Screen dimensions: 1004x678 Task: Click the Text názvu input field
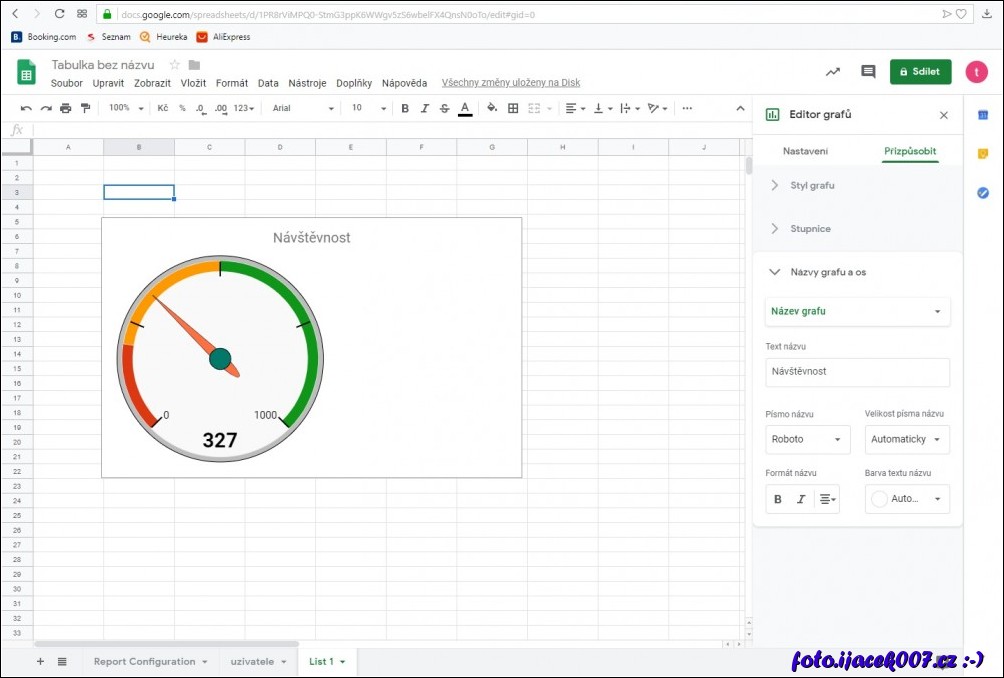[x=857, y=372]
